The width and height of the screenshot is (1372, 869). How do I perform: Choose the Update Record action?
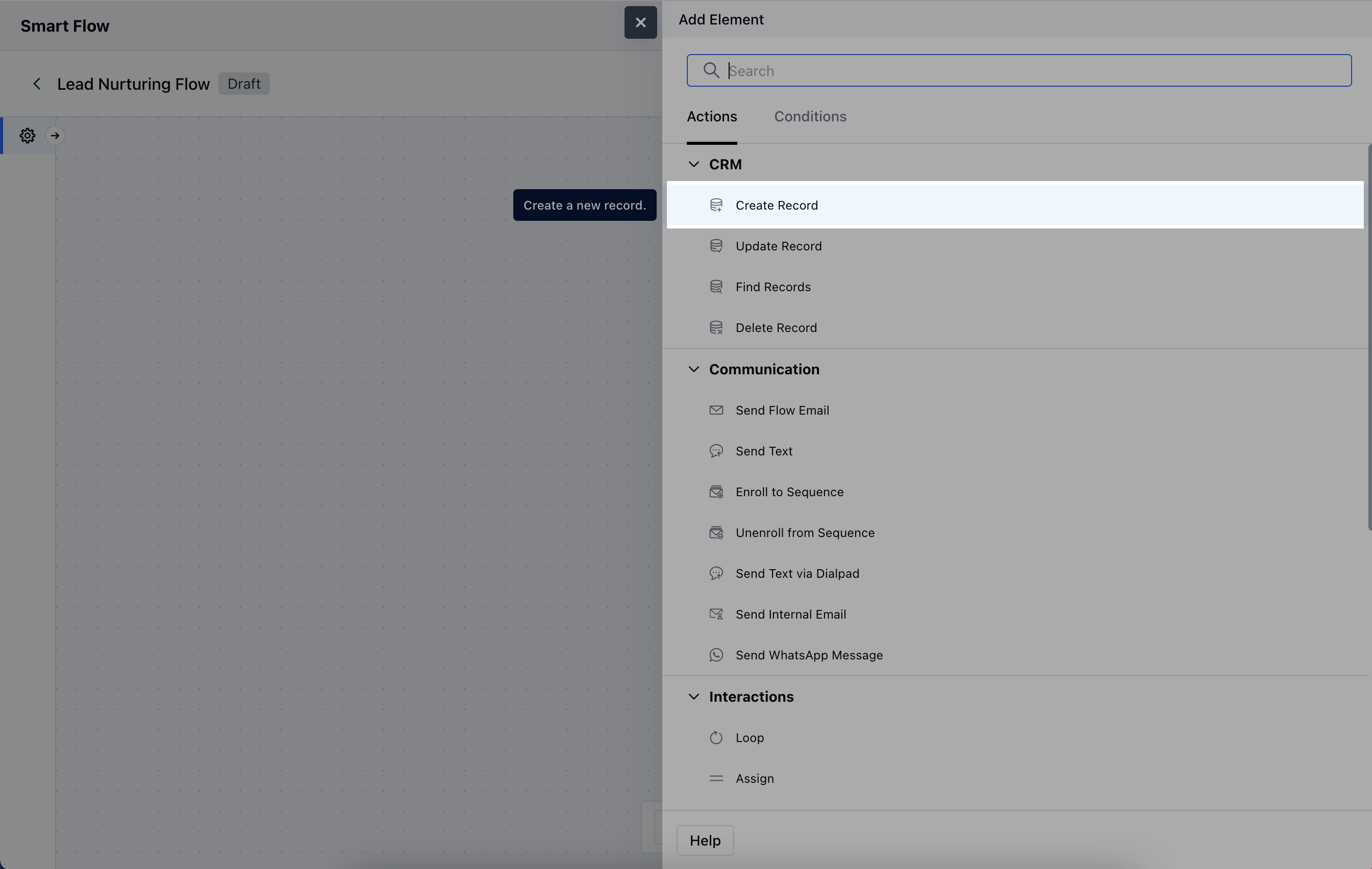point(1015,246)
